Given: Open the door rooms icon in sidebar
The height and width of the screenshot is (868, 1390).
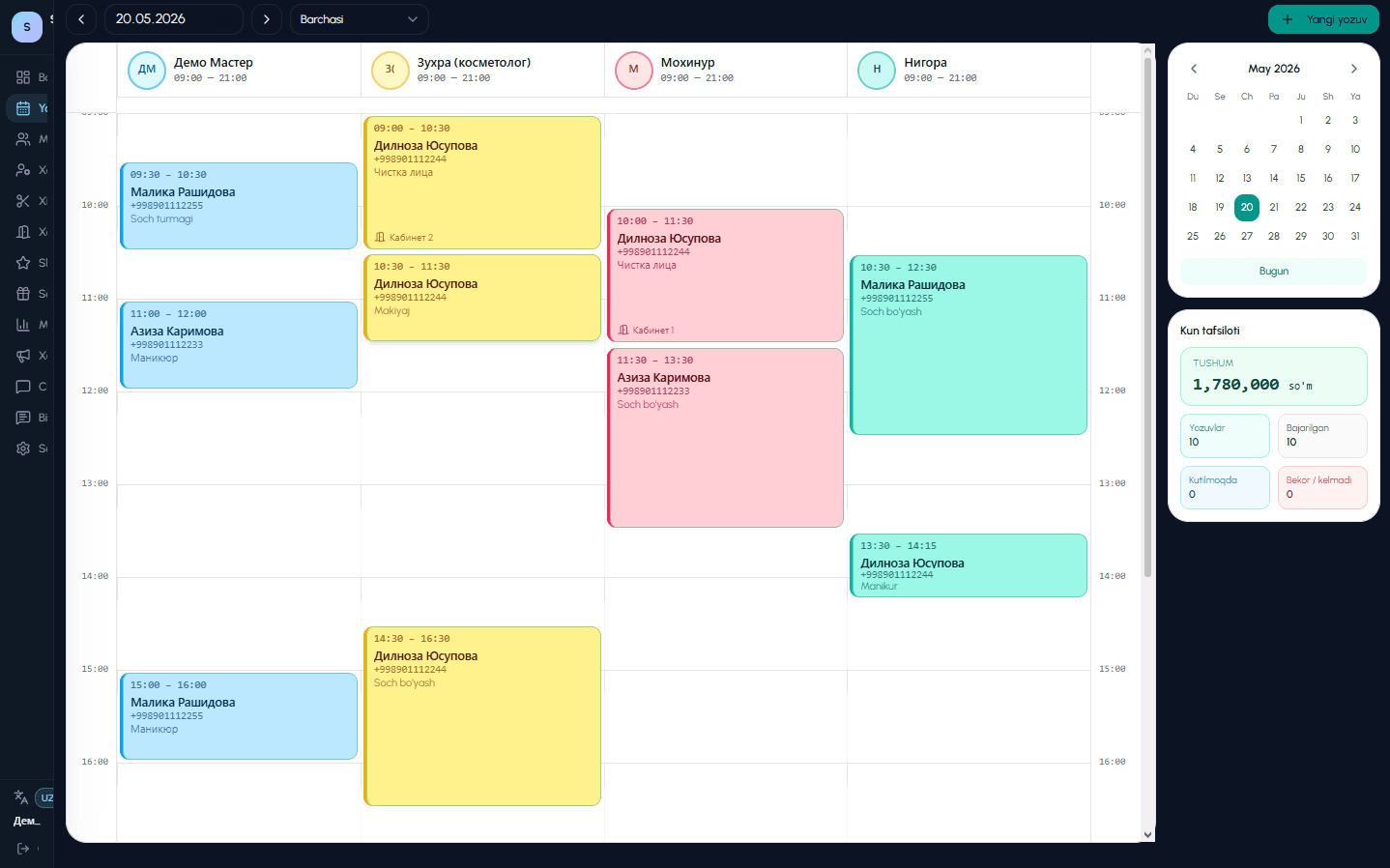Looking at the screenshot, I should tap(23, 232).
